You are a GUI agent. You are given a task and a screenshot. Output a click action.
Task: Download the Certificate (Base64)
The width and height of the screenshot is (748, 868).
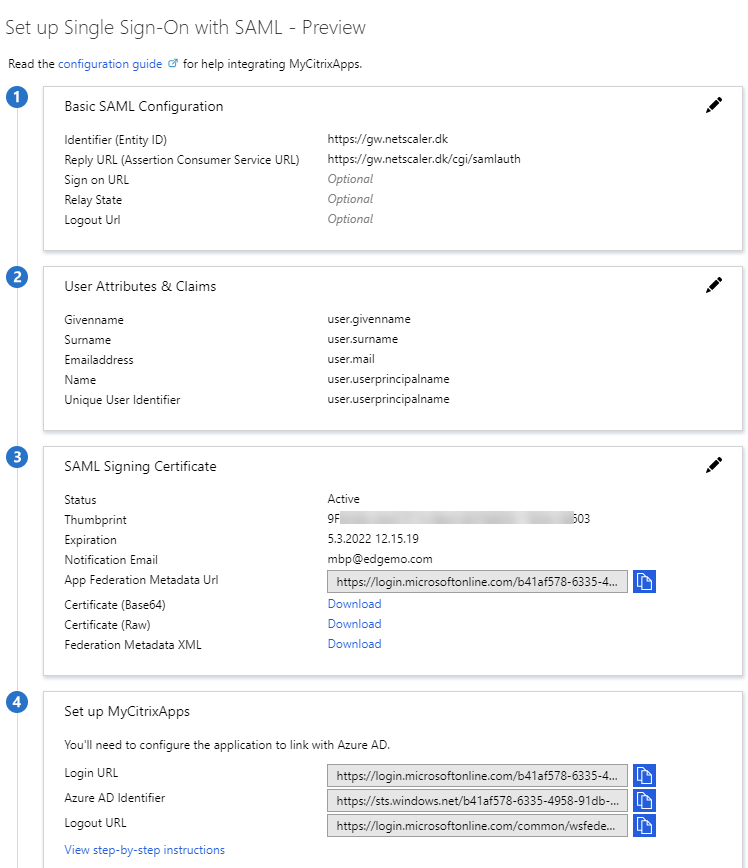pyautogui.click(x=354, y=604)
